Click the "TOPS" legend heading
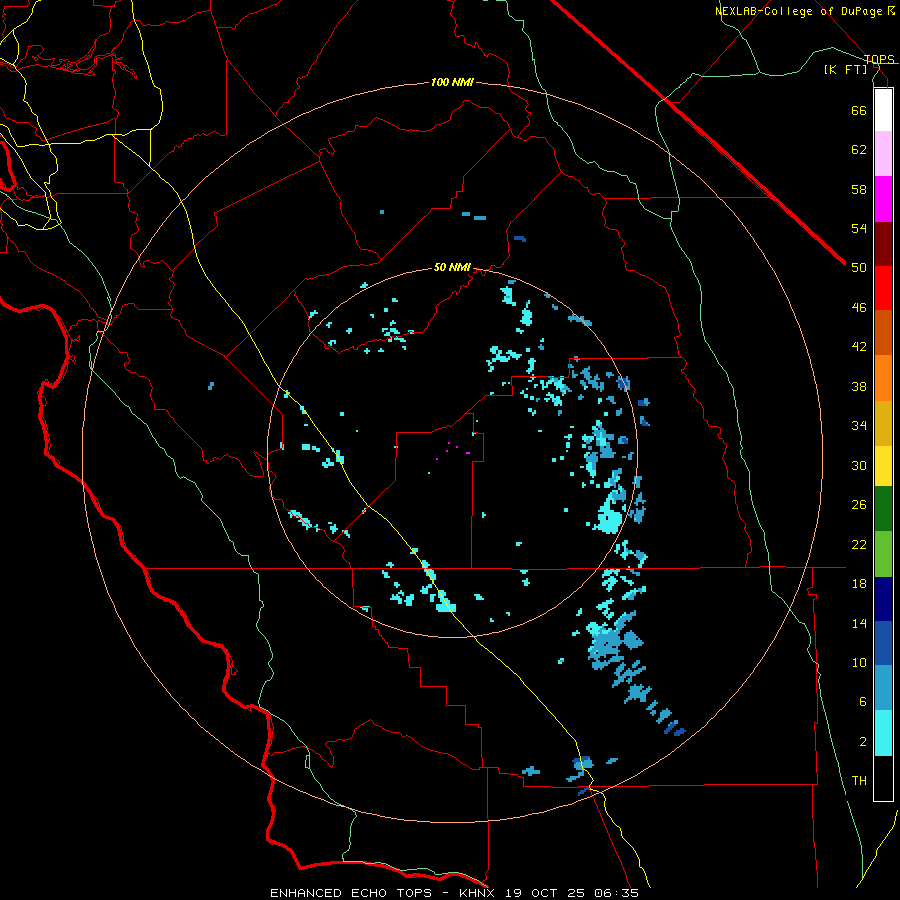Viewport: 900px width, 900px height. point(879,59)
